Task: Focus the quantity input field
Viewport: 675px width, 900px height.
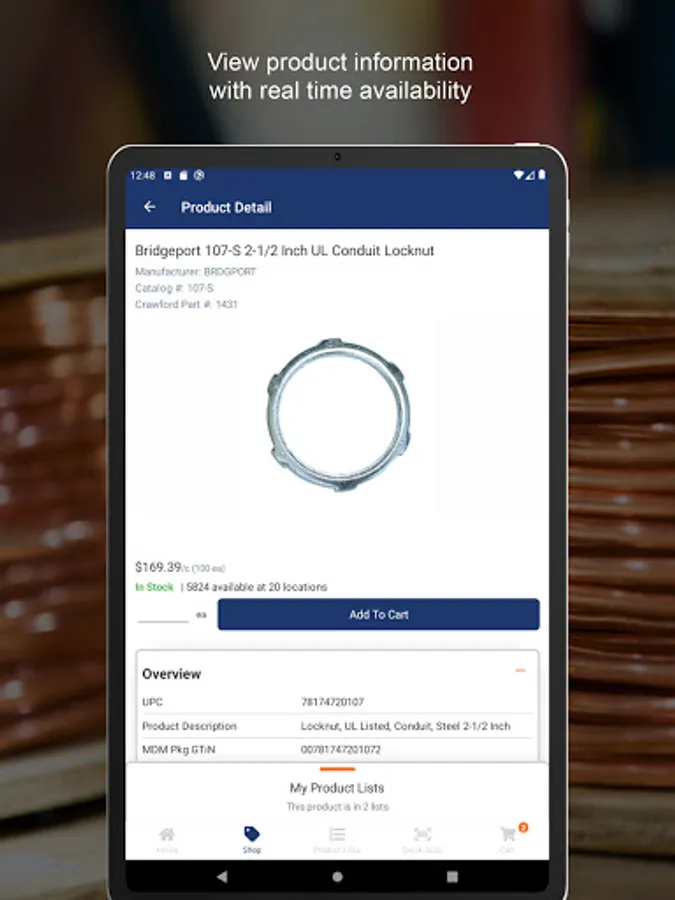Action: pos(163,615)
